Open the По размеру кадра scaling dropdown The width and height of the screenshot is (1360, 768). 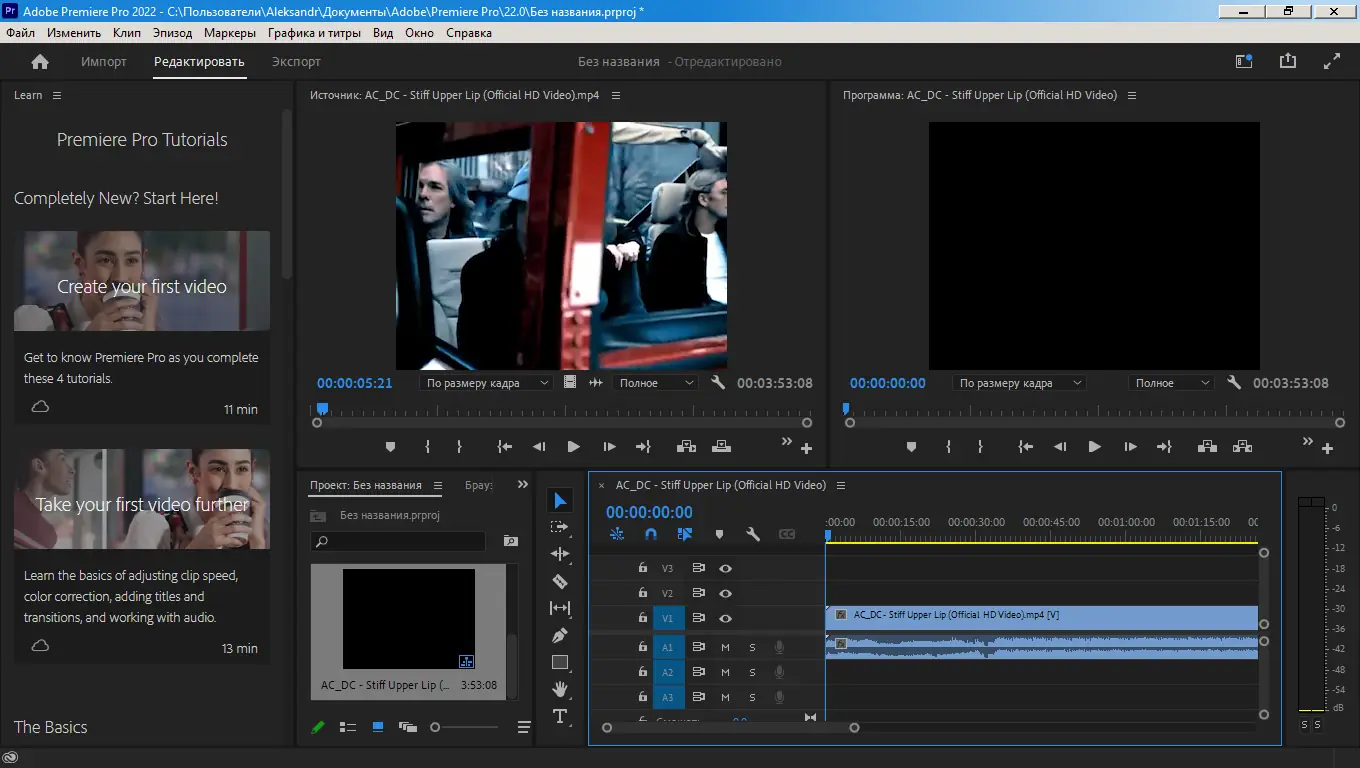[486, 382]
